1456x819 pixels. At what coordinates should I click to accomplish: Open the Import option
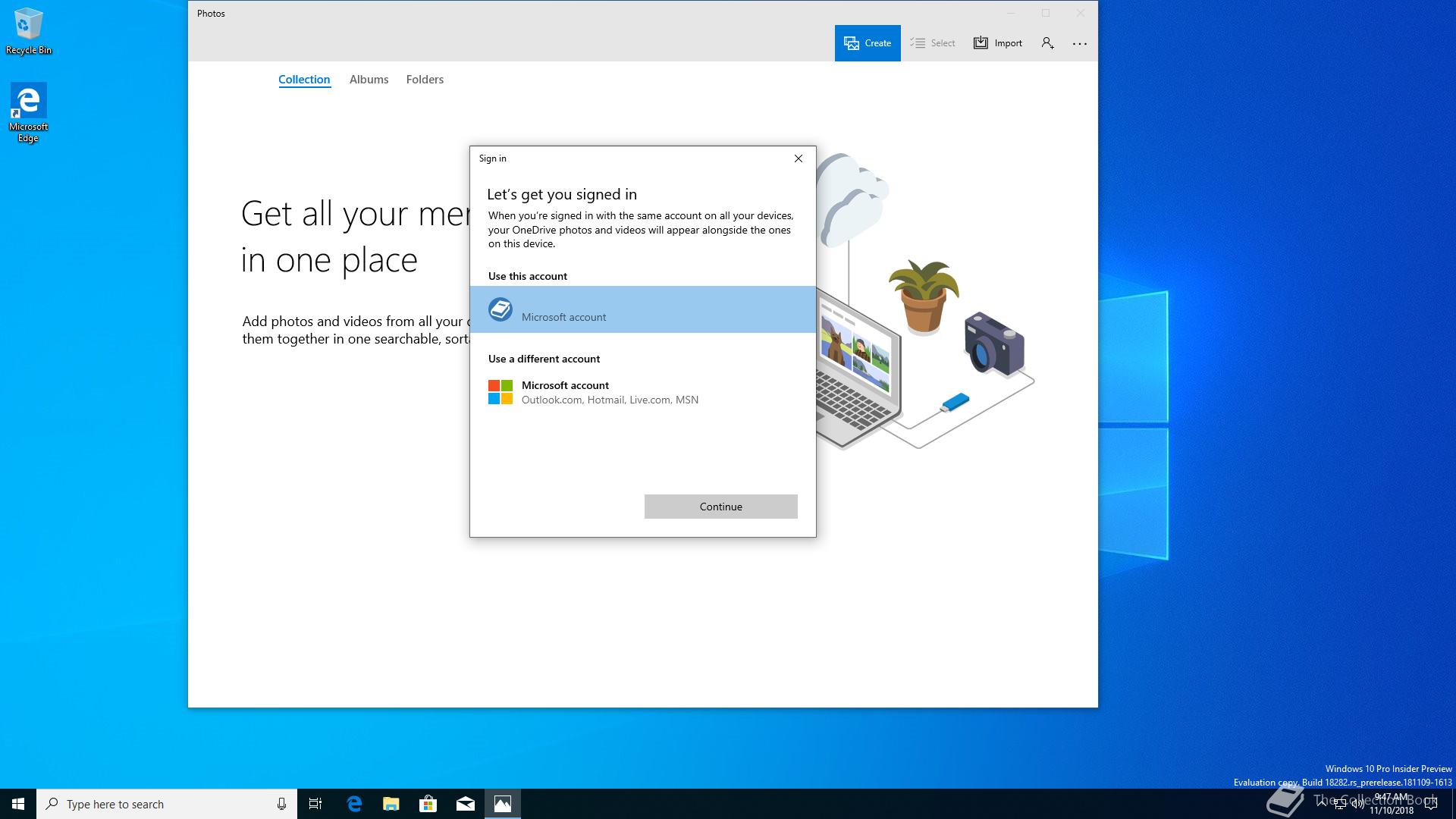tap(998, 43)
